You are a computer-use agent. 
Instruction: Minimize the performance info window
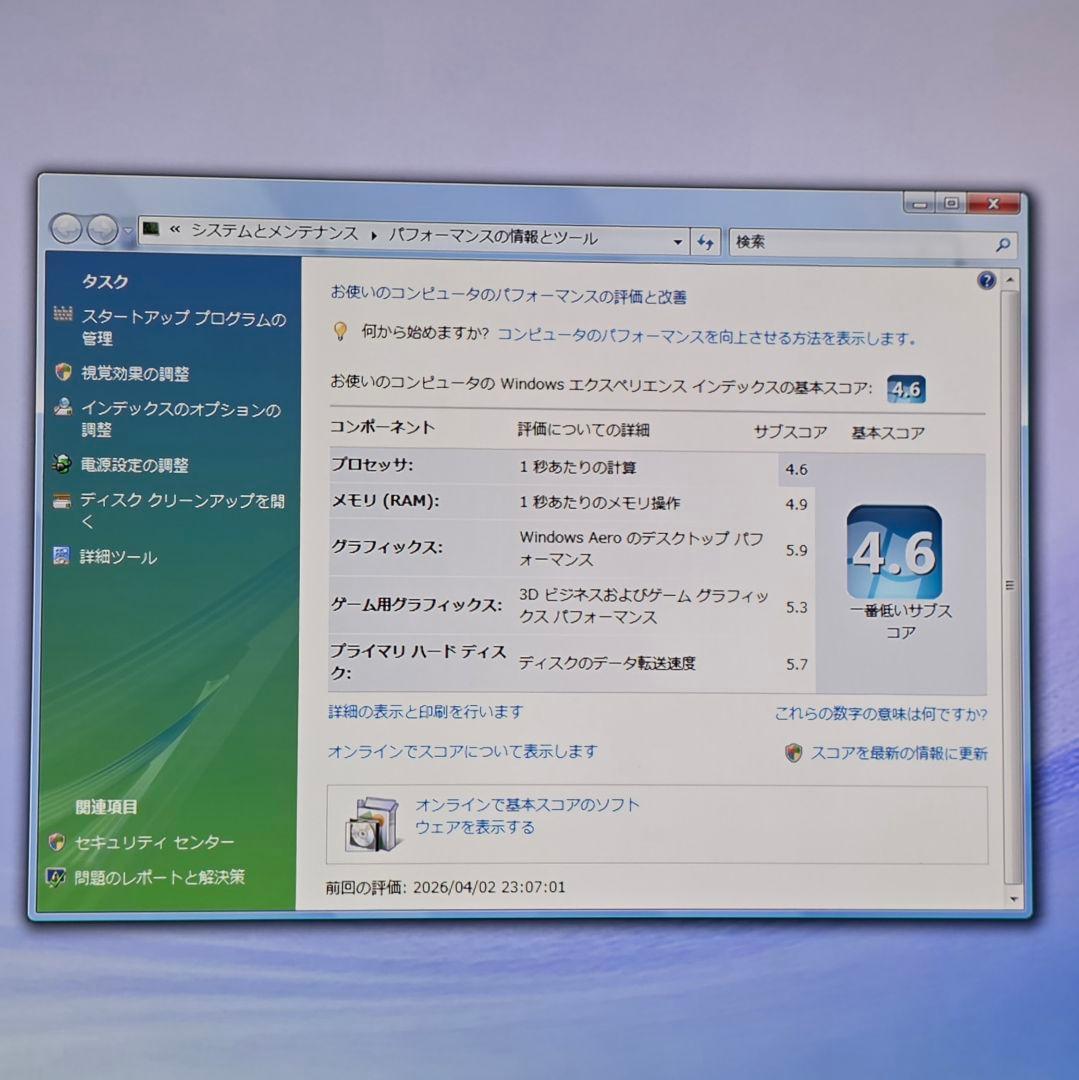919,202
